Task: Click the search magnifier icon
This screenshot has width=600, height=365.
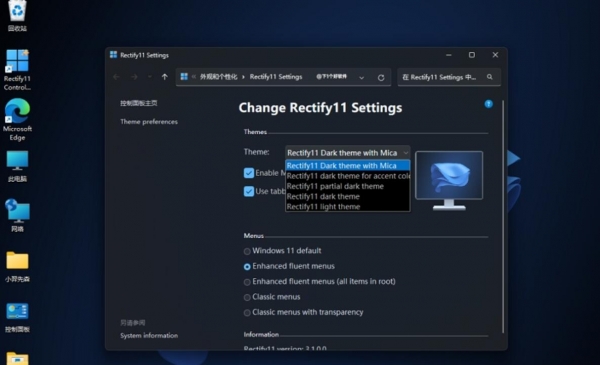Action: [x=489, y=77]
